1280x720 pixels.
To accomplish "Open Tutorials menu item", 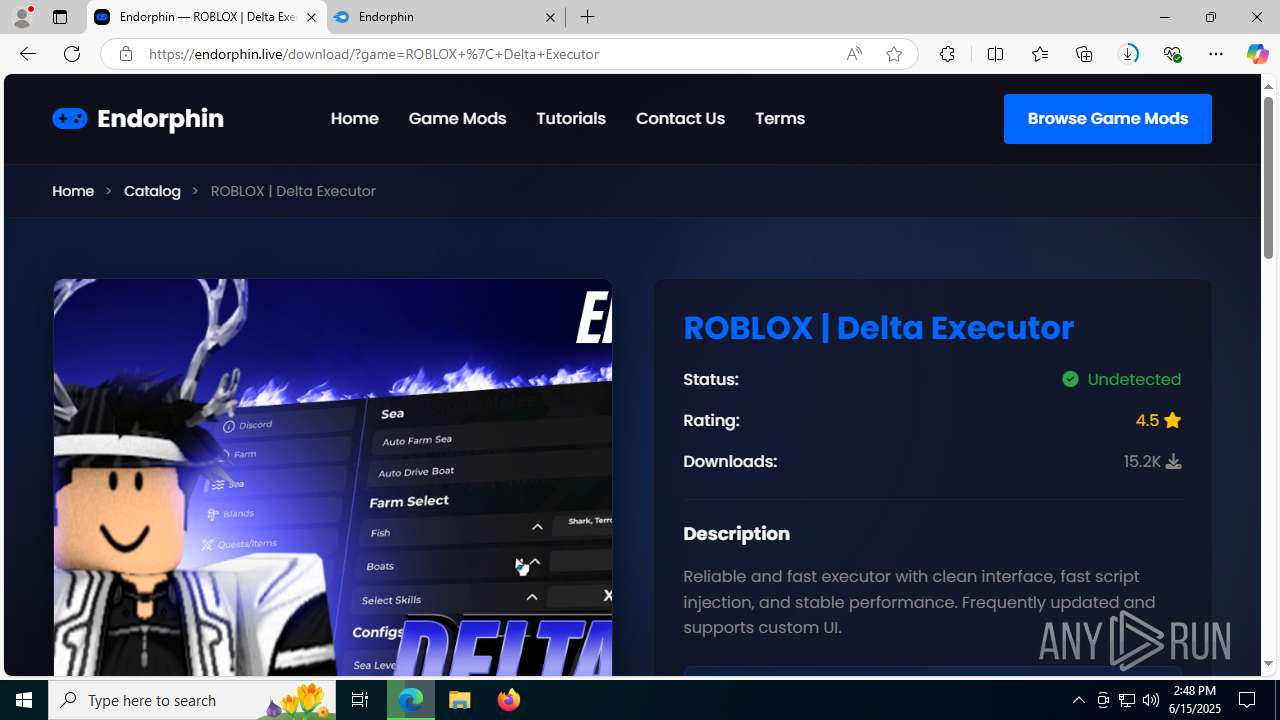I will point(571,118).
